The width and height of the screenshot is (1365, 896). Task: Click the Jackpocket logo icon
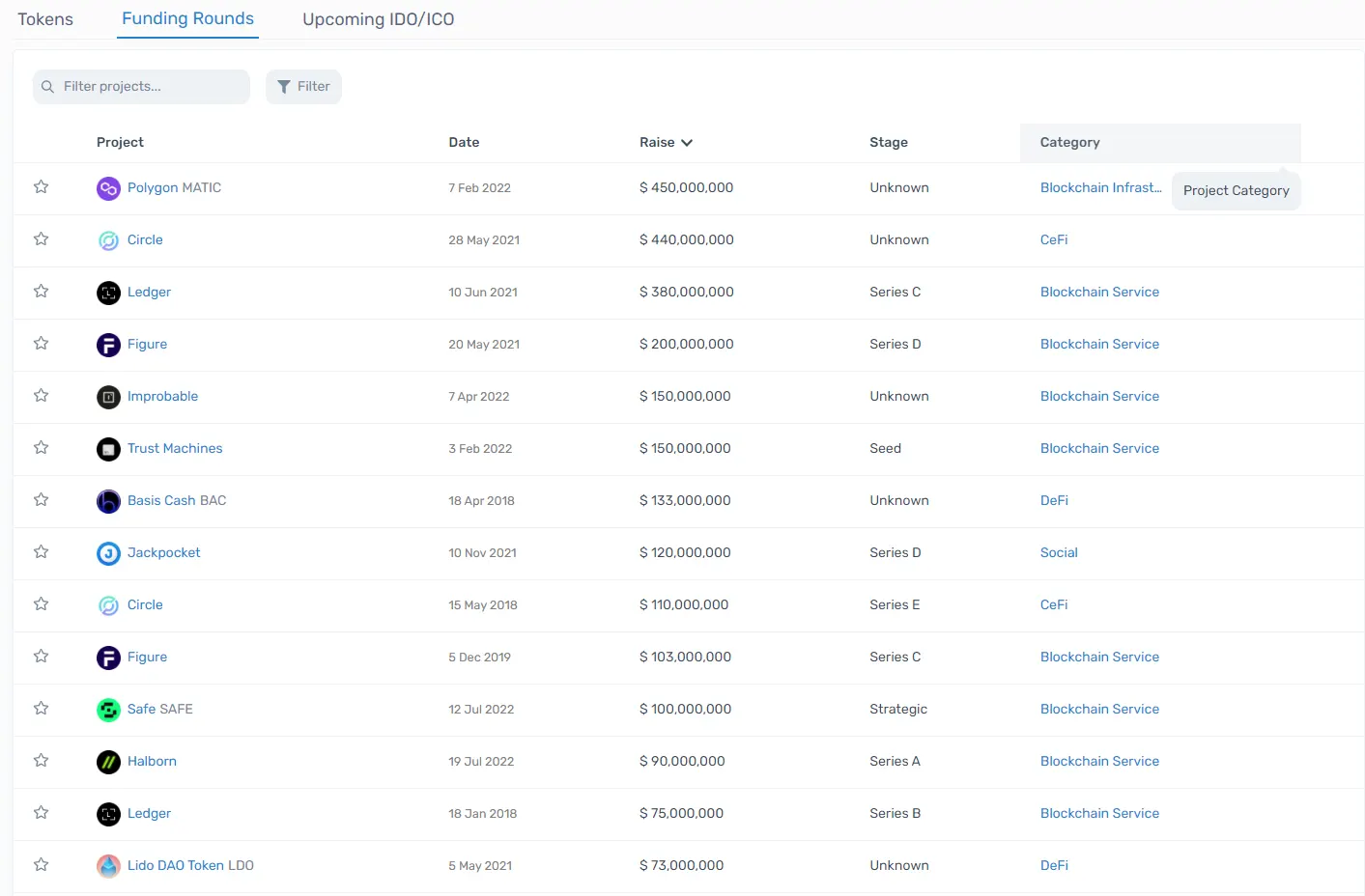[x=108, y=553]
